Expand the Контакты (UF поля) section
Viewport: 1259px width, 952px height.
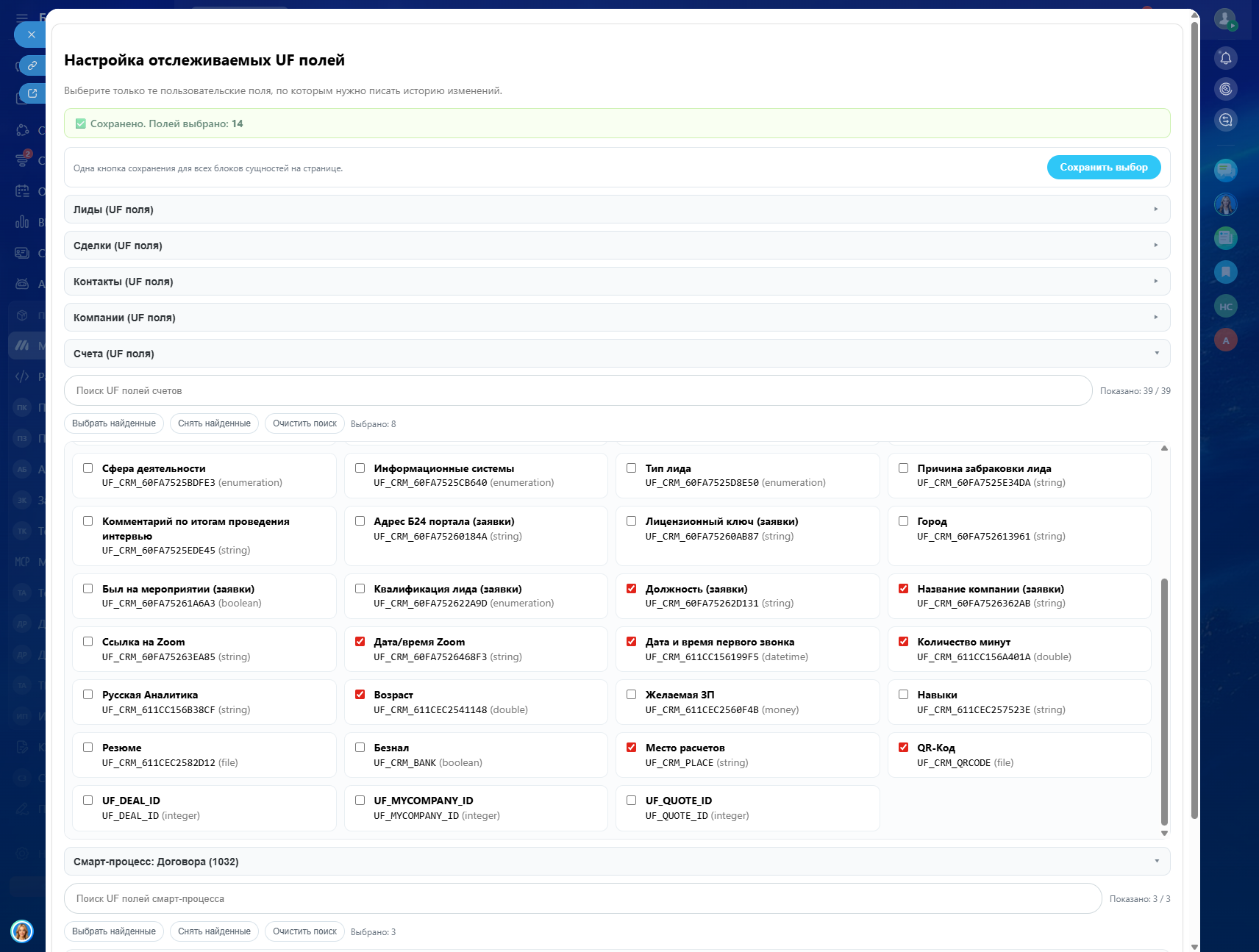(616, 282)
